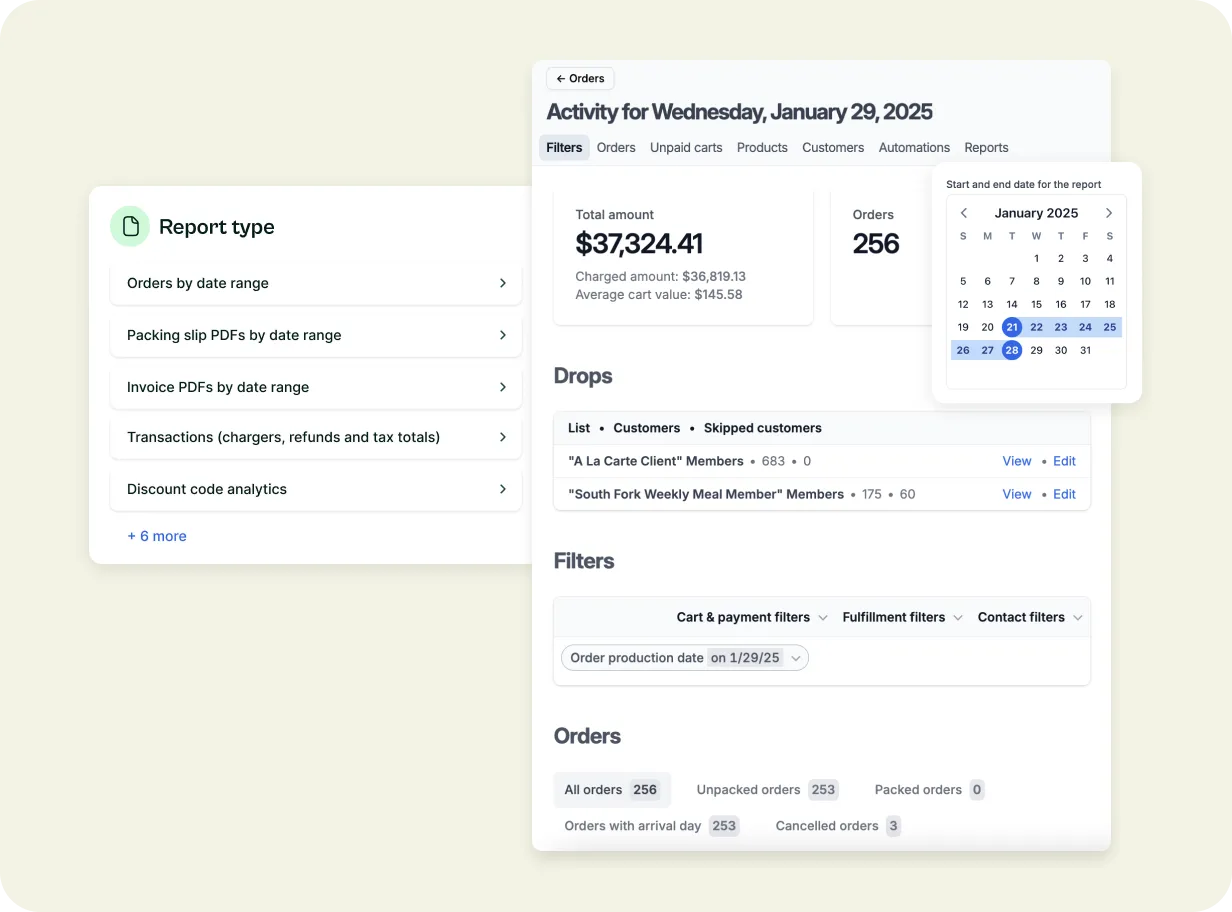Show 6 more report types

(157, 536)
